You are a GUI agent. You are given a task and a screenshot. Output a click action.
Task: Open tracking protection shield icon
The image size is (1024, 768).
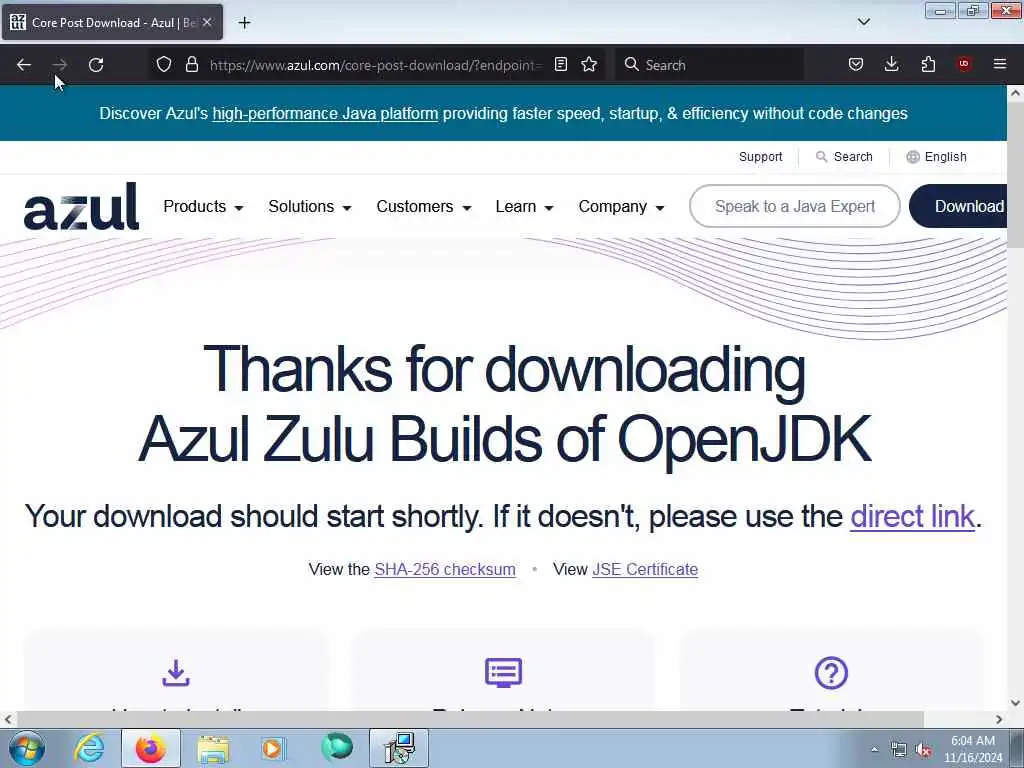[x=164, y=65]
